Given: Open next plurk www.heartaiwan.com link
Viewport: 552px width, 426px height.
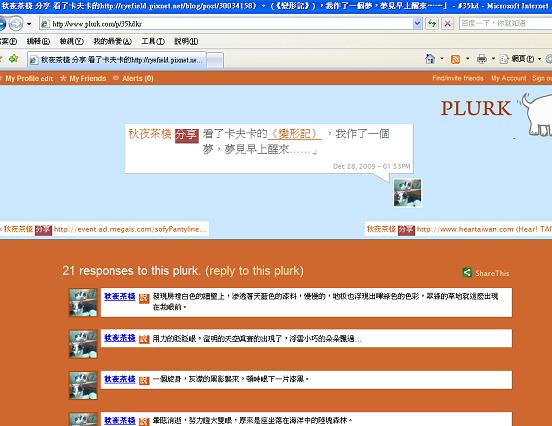Looking at the screenshot, I should point(484,229).
